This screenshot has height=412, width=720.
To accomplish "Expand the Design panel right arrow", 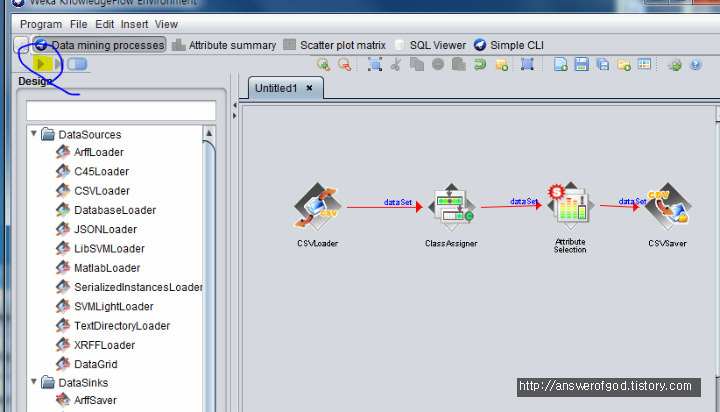I will point(235,116).
